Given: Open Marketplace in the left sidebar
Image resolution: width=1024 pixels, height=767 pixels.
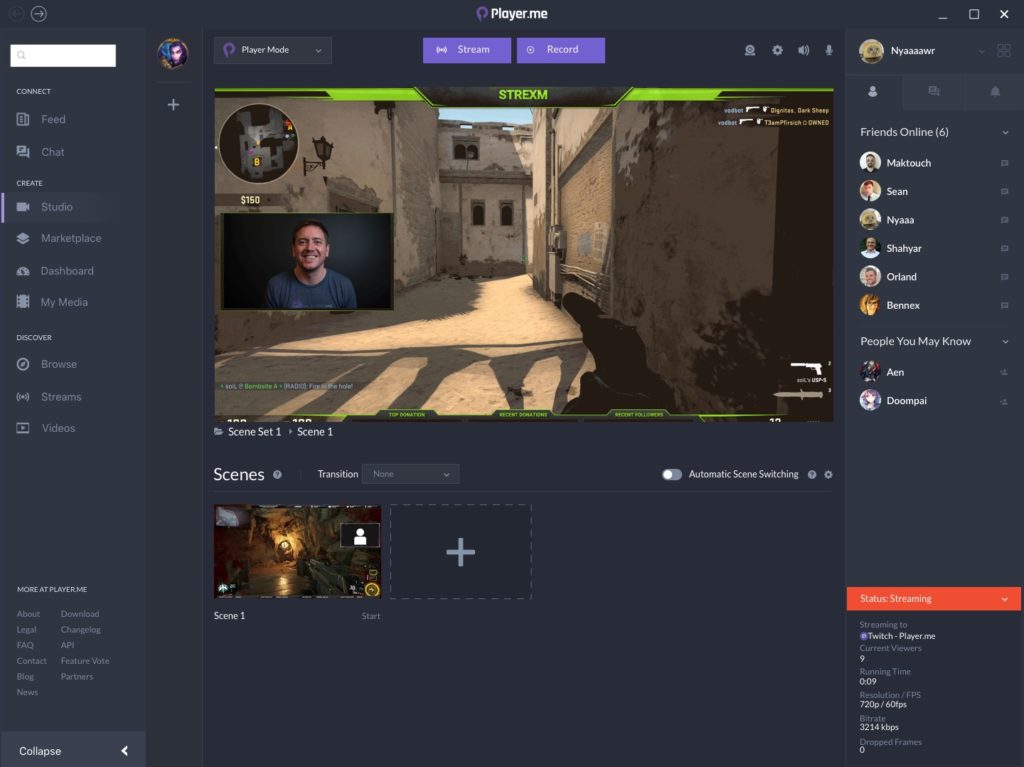Looking at the screenshot, I should pos(70,238).
